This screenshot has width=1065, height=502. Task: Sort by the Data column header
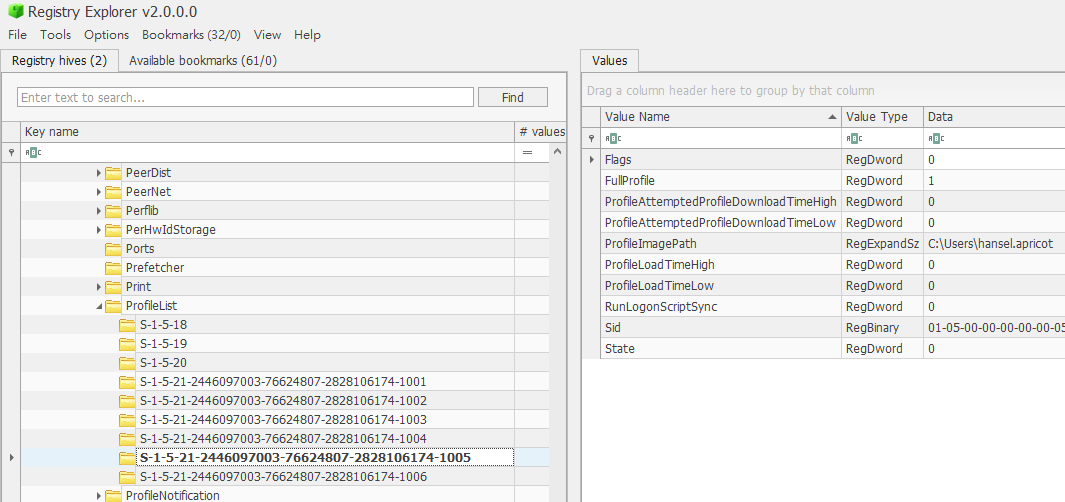pyautogui.click(x=994, y=117)
